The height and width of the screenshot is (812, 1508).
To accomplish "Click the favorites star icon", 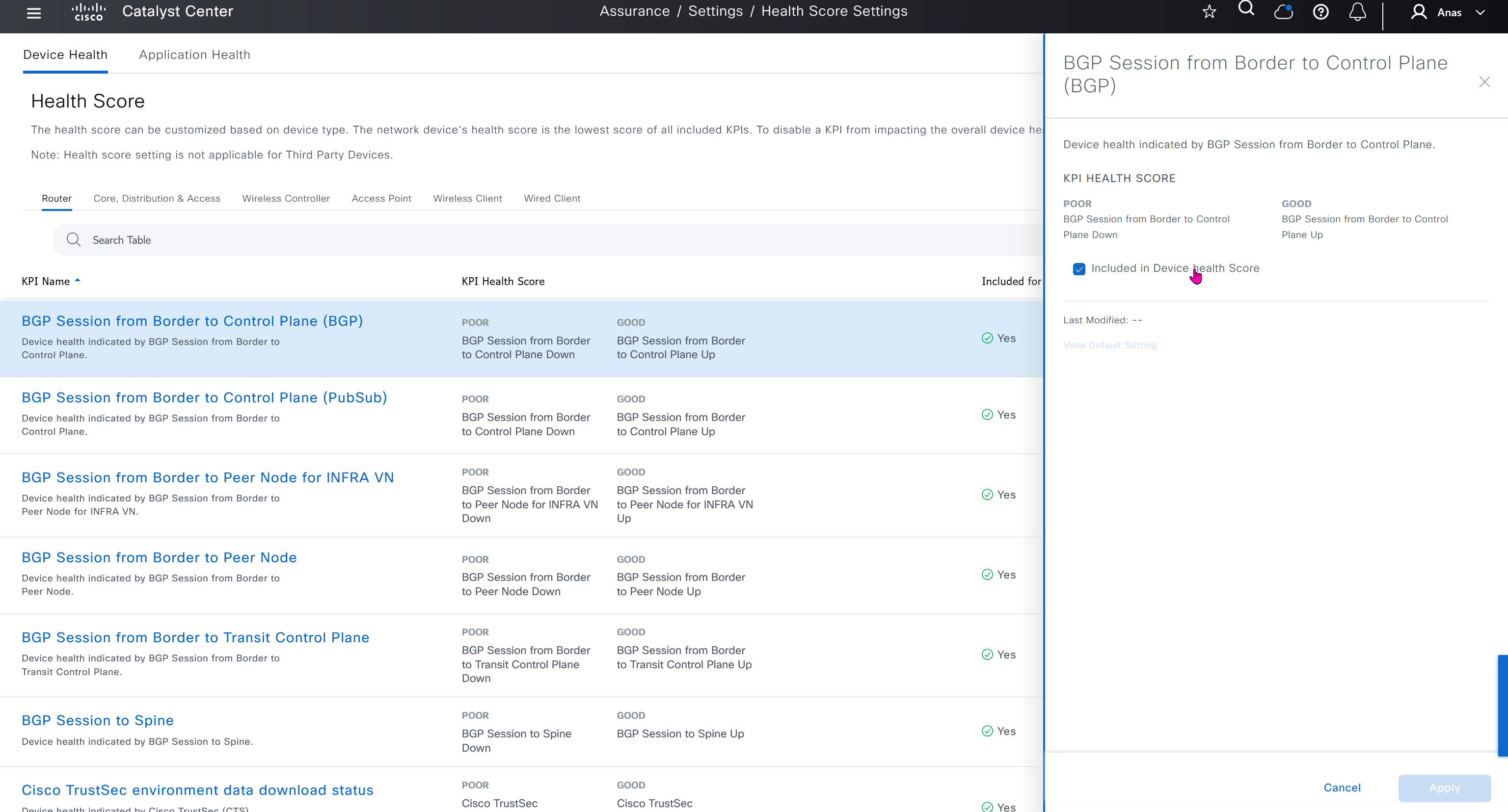I will [x=1210, y=12].
